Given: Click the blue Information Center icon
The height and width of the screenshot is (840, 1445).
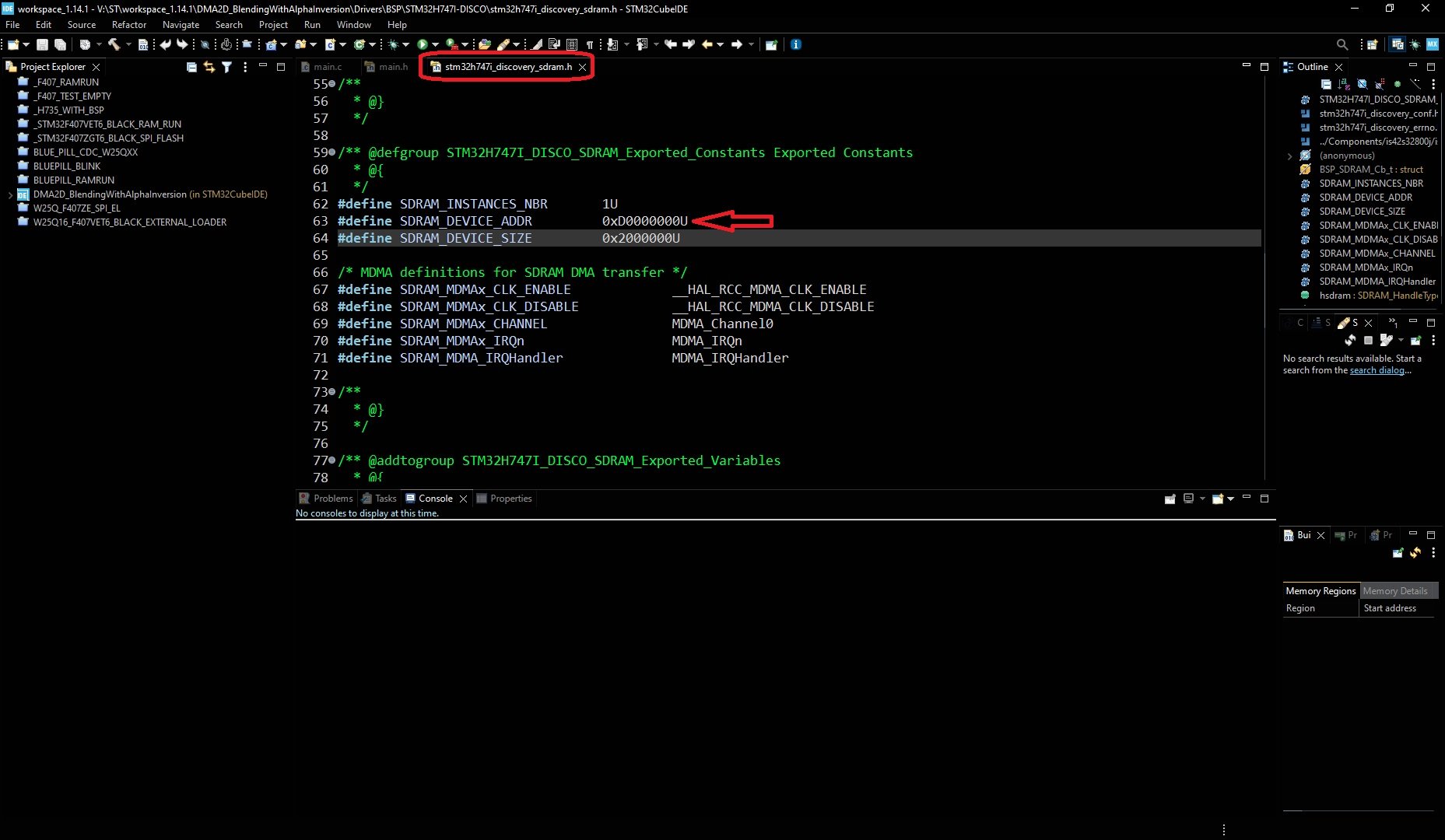Looking at the screenshot, I should (x=795, y=44).
